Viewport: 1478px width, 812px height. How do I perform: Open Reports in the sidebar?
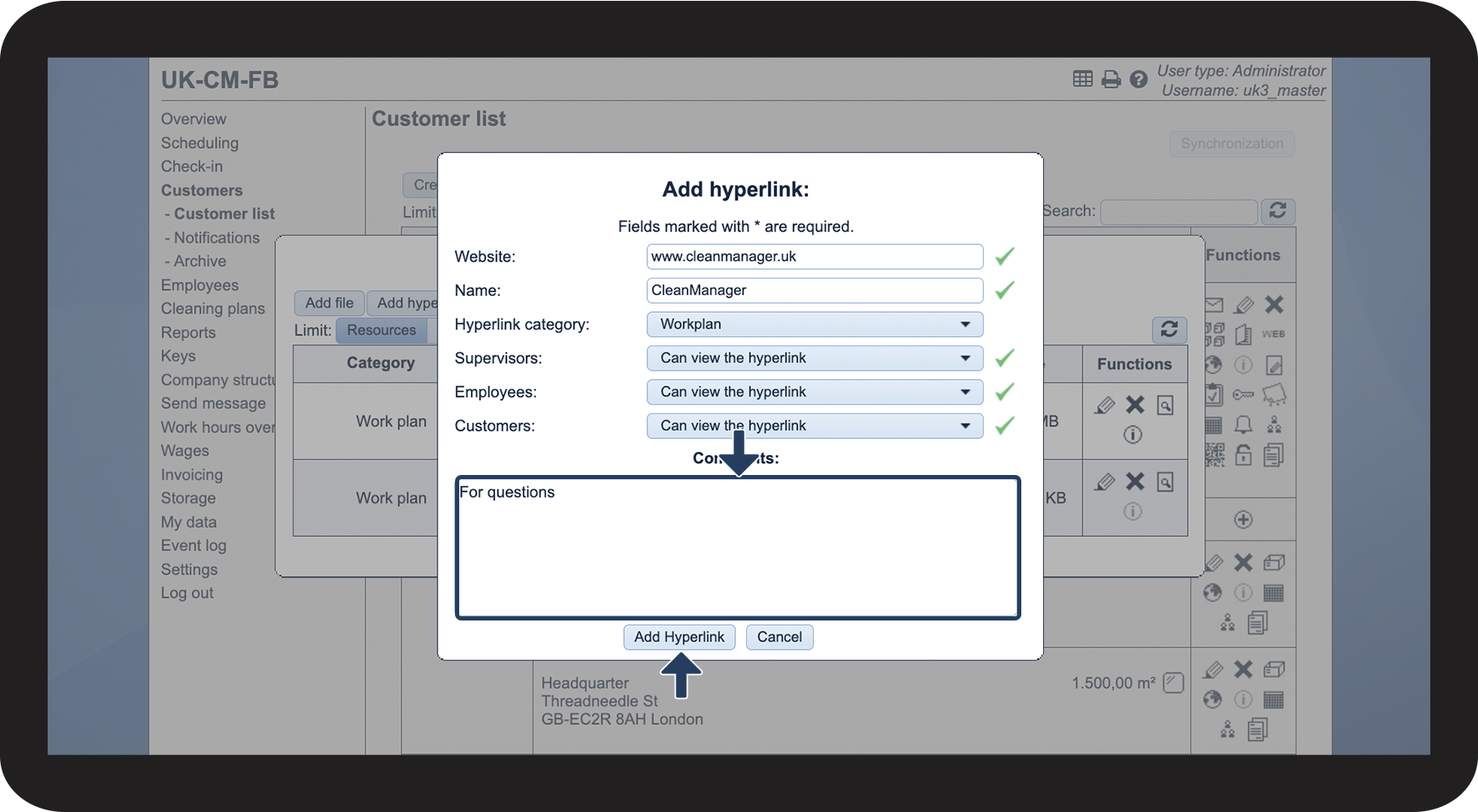pos(188,333)
